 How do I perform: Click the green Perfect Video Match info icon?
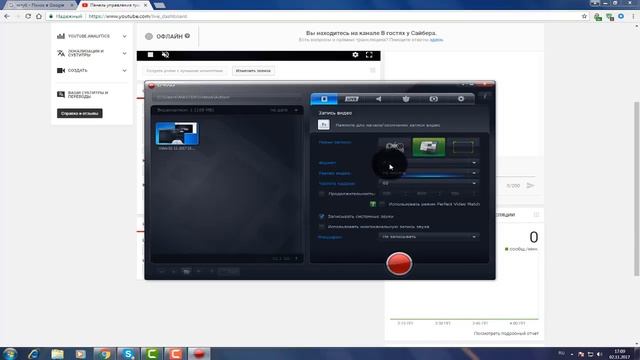pos(373,204)
